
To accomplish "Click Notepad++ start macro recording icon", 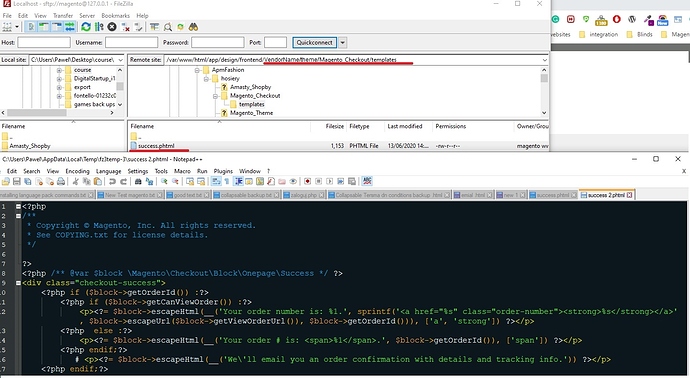I will click(308, 181).
